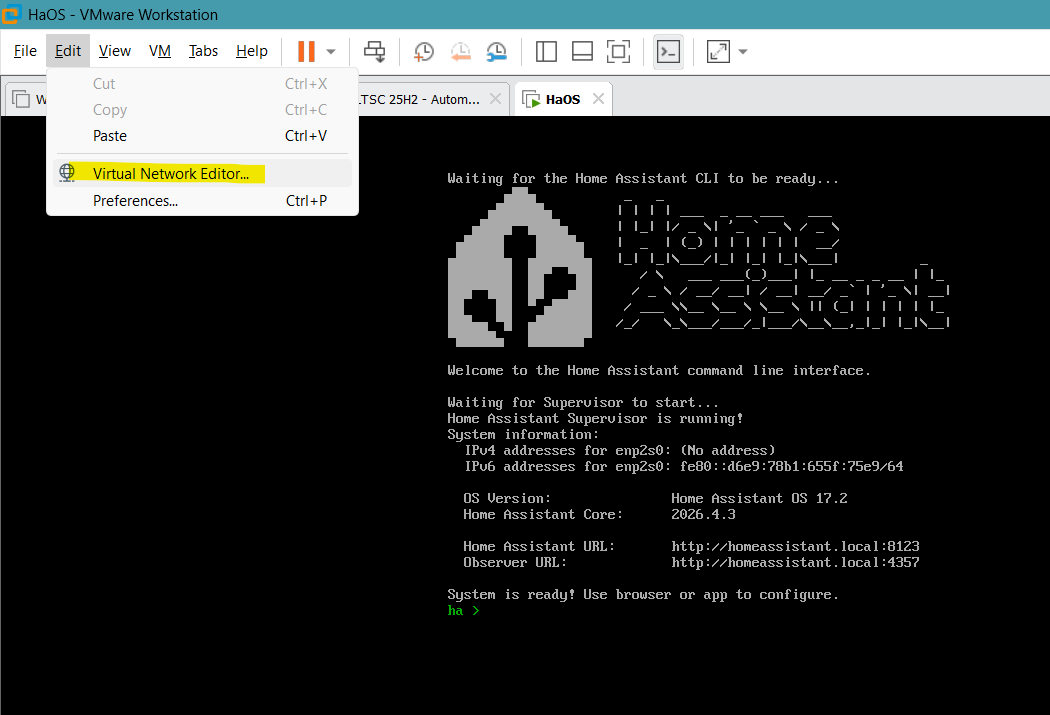The height and width of the screenshot is (715, 1050).
Task: Take a snapshot of this virtual machine
Action: tap(424, 52)
